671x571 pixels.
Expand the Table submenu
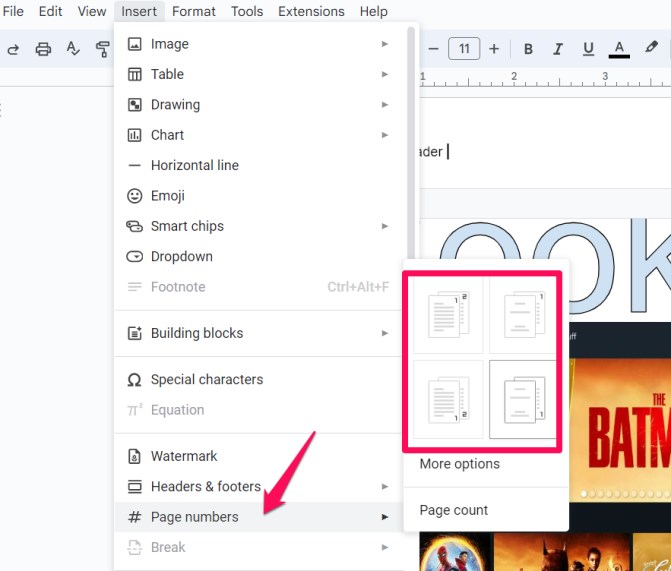click(x=259, y=74)
